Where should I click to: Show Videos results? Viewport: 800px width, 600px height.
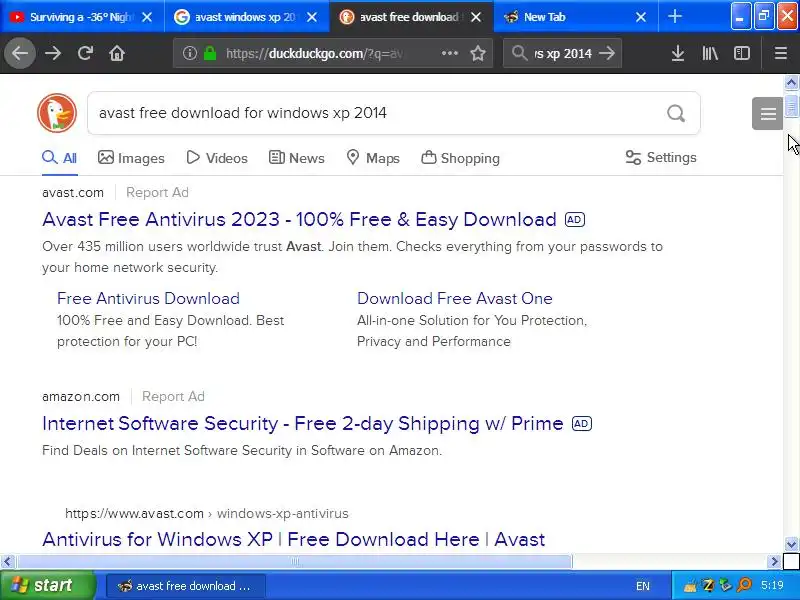coord(217,158)
